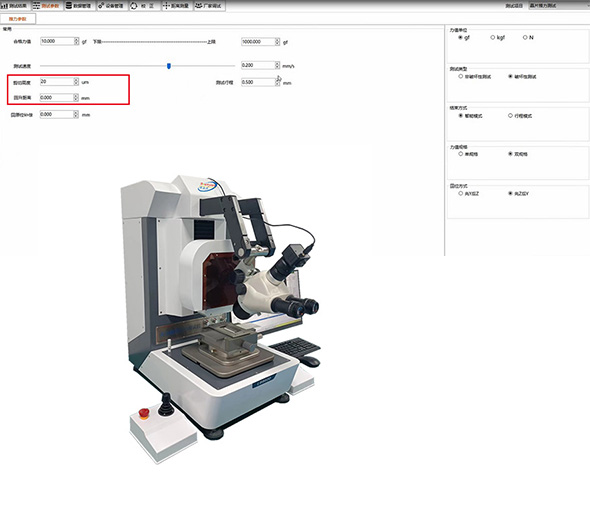Open the test item dropdown at top right

[559, 6]
